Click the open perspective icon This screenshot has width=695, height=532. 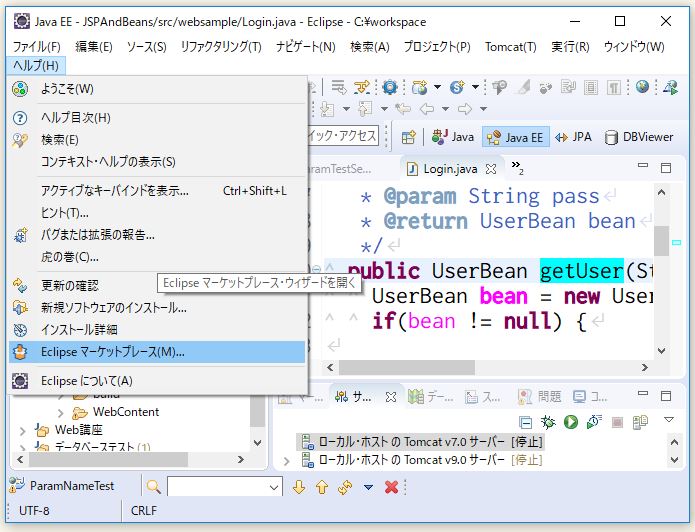click(408, 137)
